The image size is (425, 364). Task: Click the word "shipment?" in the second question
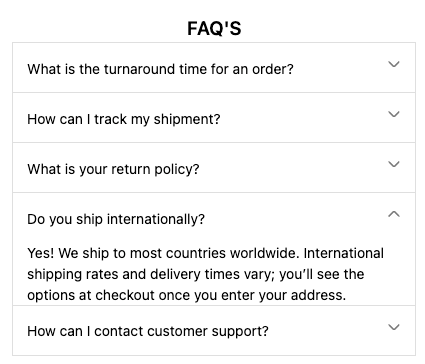[187, 119]
